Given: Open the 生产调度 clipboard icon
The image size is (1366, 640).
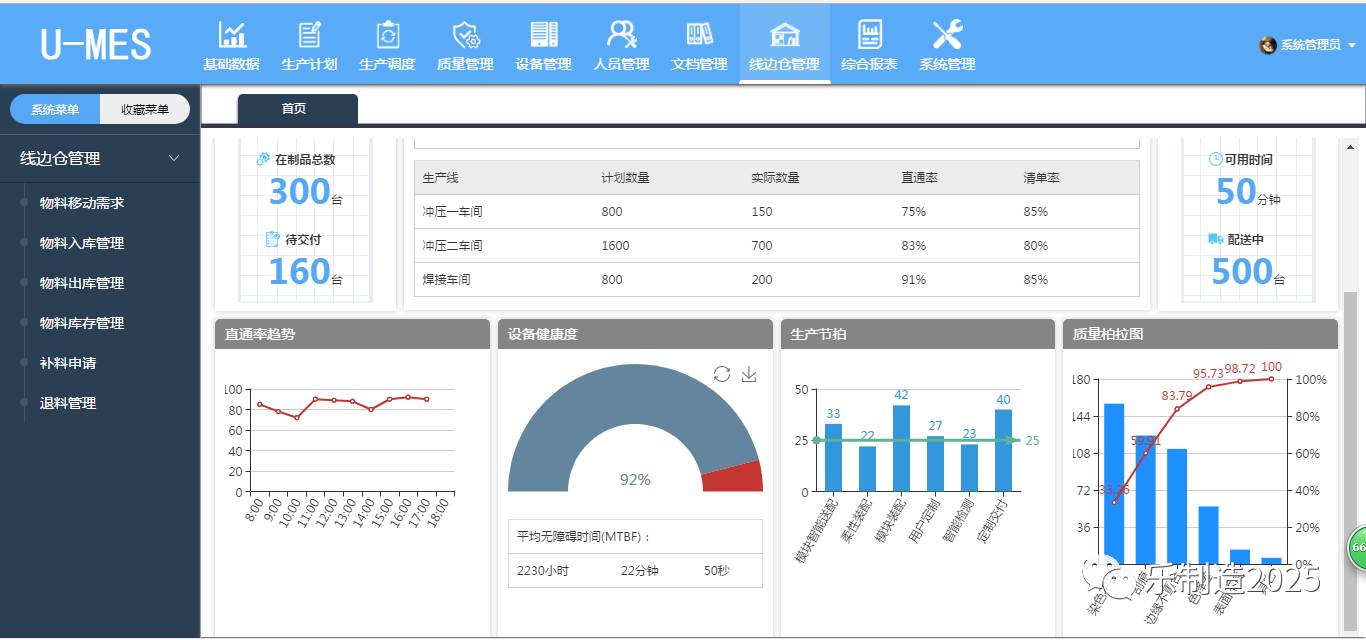Looking at the screenshot, I should [387, 36].
